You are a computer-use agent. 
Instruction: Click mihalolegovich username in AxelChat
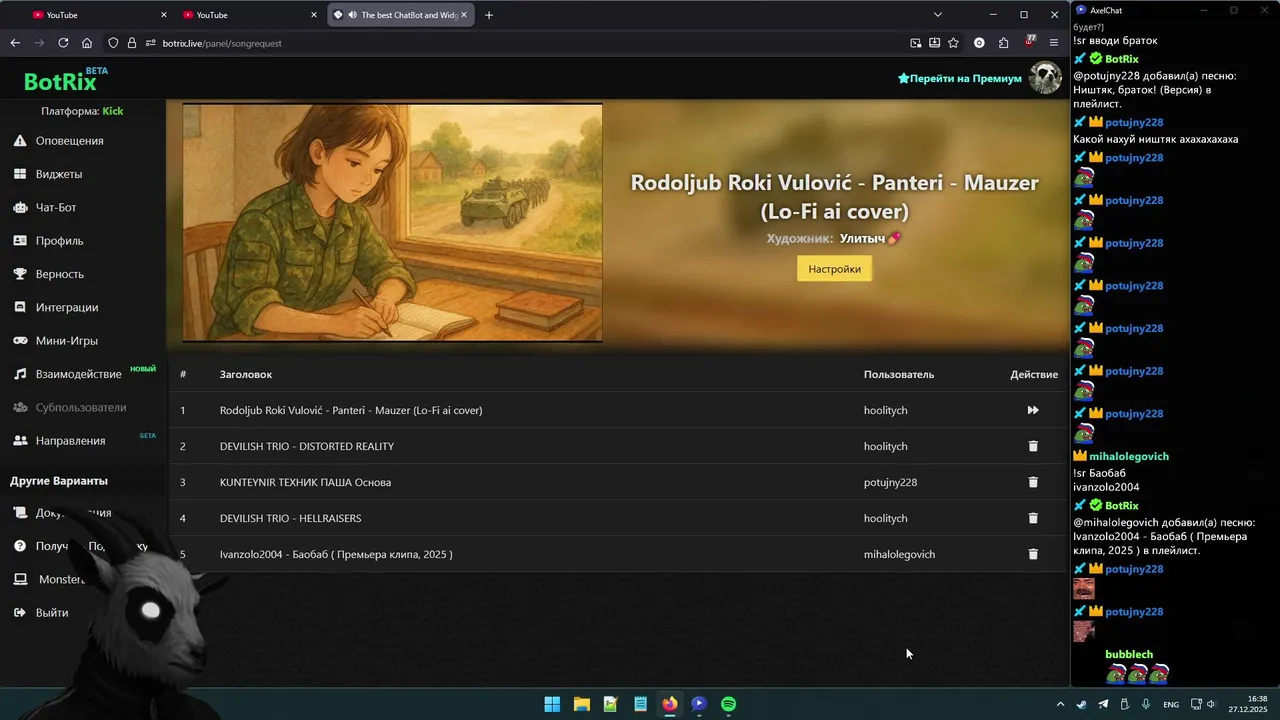pyautogui.click(x=1129, y=456)
